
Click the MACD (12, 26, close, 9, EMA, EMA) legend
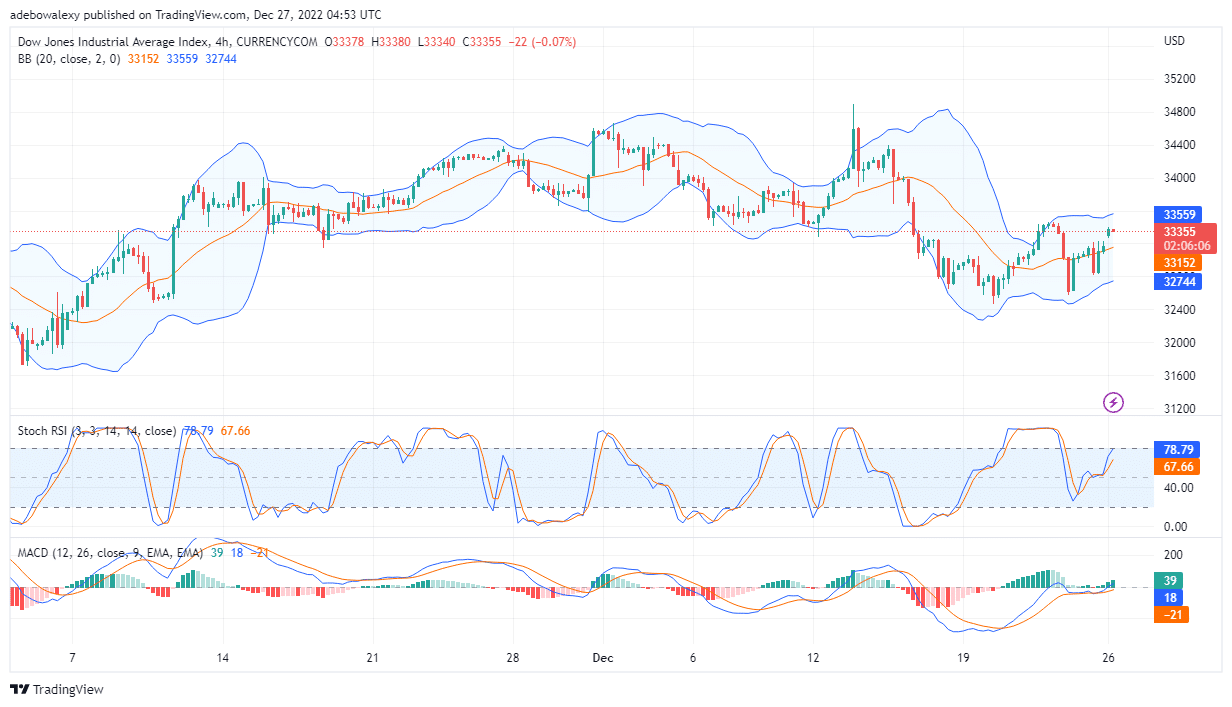tap(110, 552)
